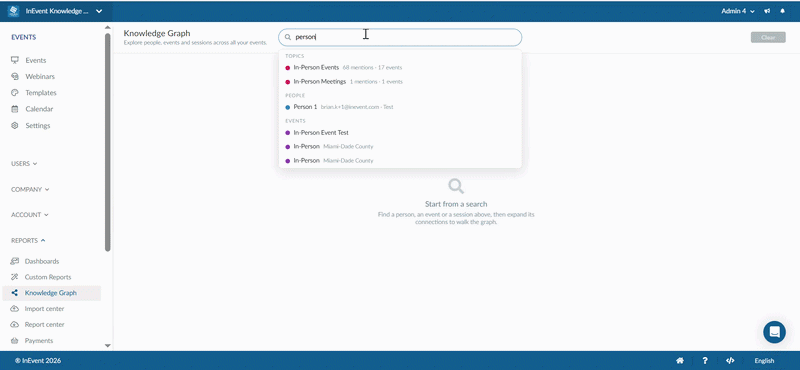
Task: Click the megaphone announcements icon
Action: 767,11
